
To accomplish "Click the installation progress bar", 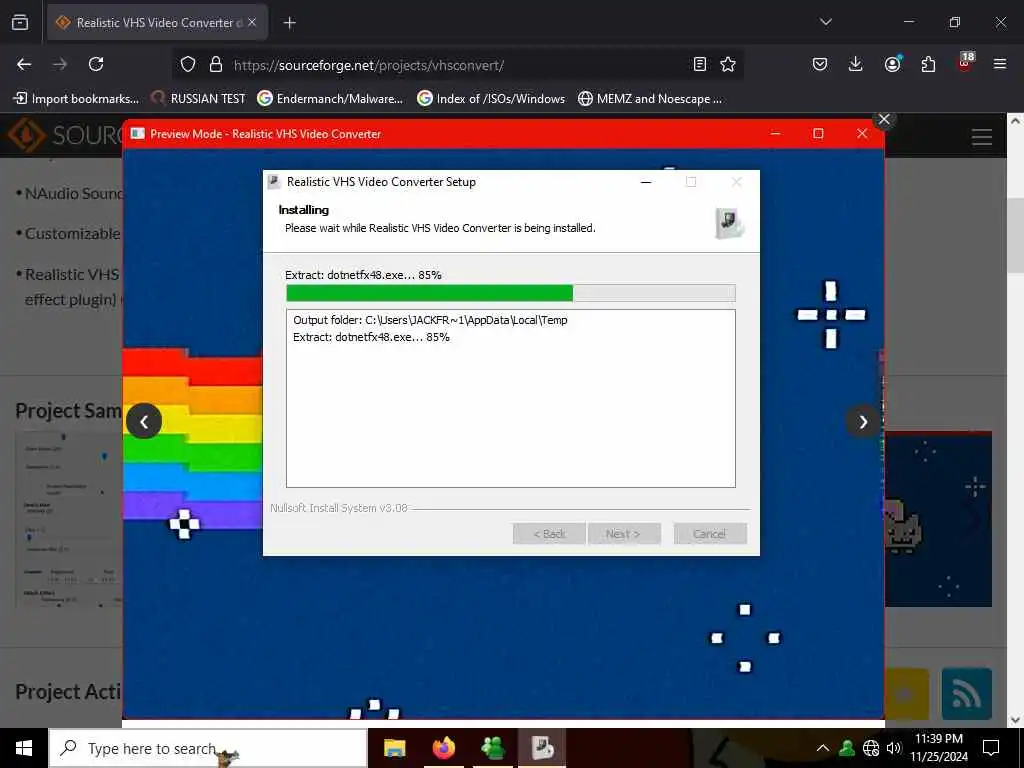I will coord(511,293).
